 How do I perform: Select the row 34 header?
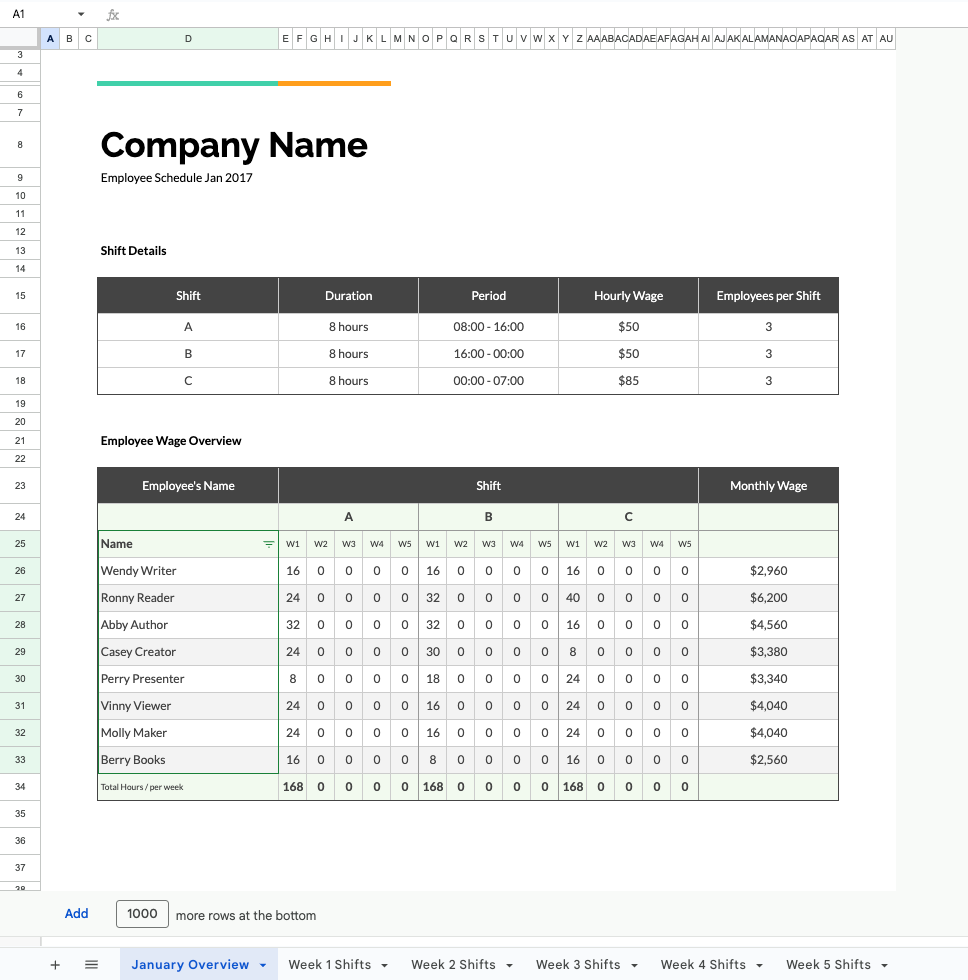click(20, 787)
